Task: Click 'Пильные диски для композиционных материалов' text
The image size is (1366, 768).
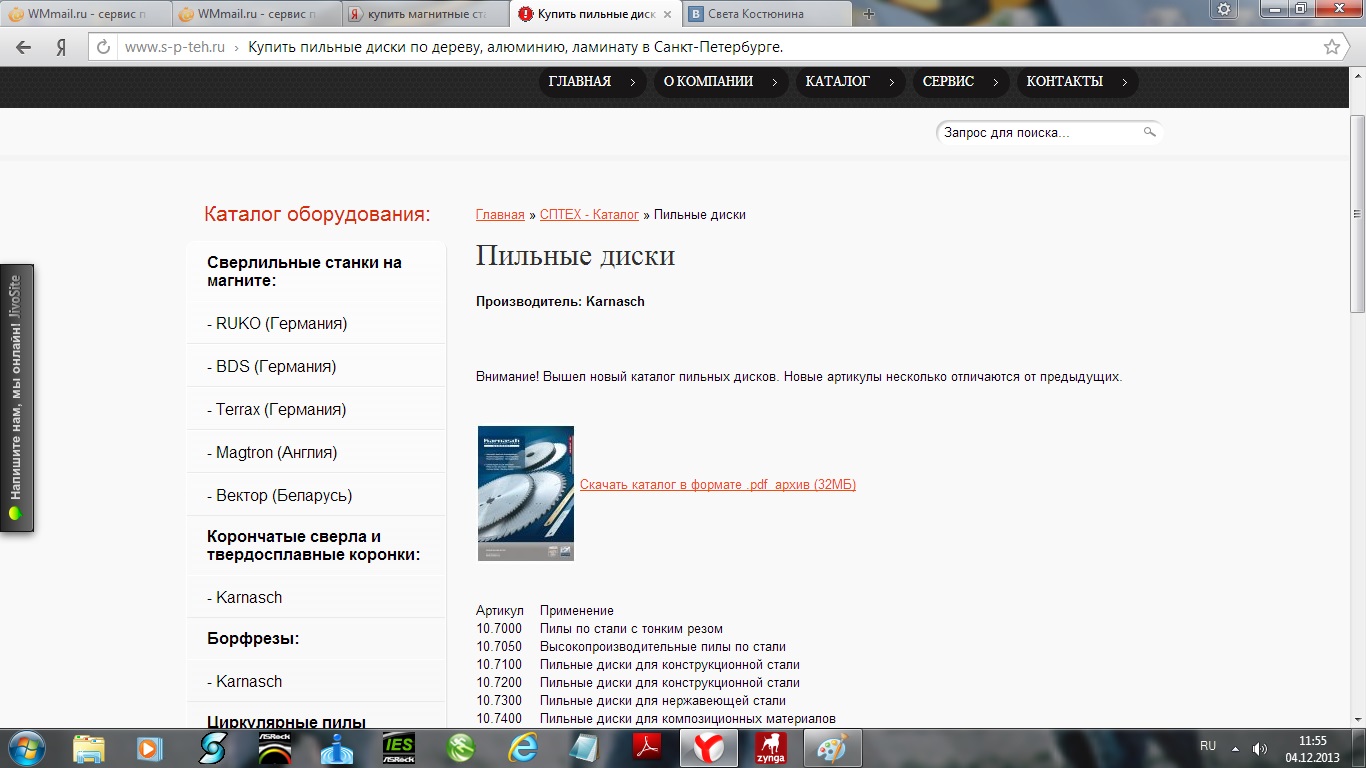Action: point(688,719)
